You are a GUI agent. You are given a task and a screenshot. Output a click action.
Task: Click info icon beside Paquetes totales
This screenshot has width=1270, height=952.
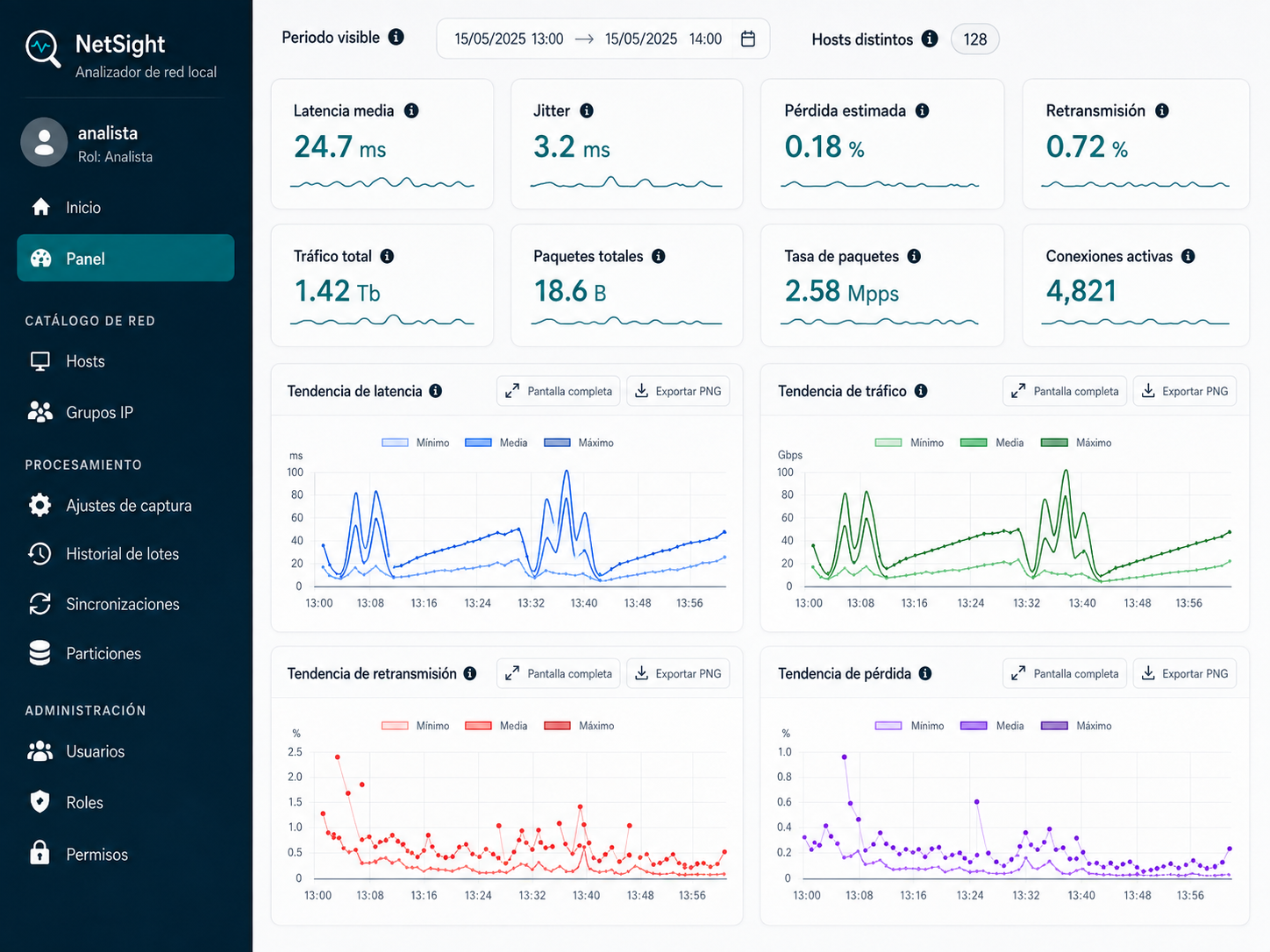pyautogui.click(x=659, y=256)
